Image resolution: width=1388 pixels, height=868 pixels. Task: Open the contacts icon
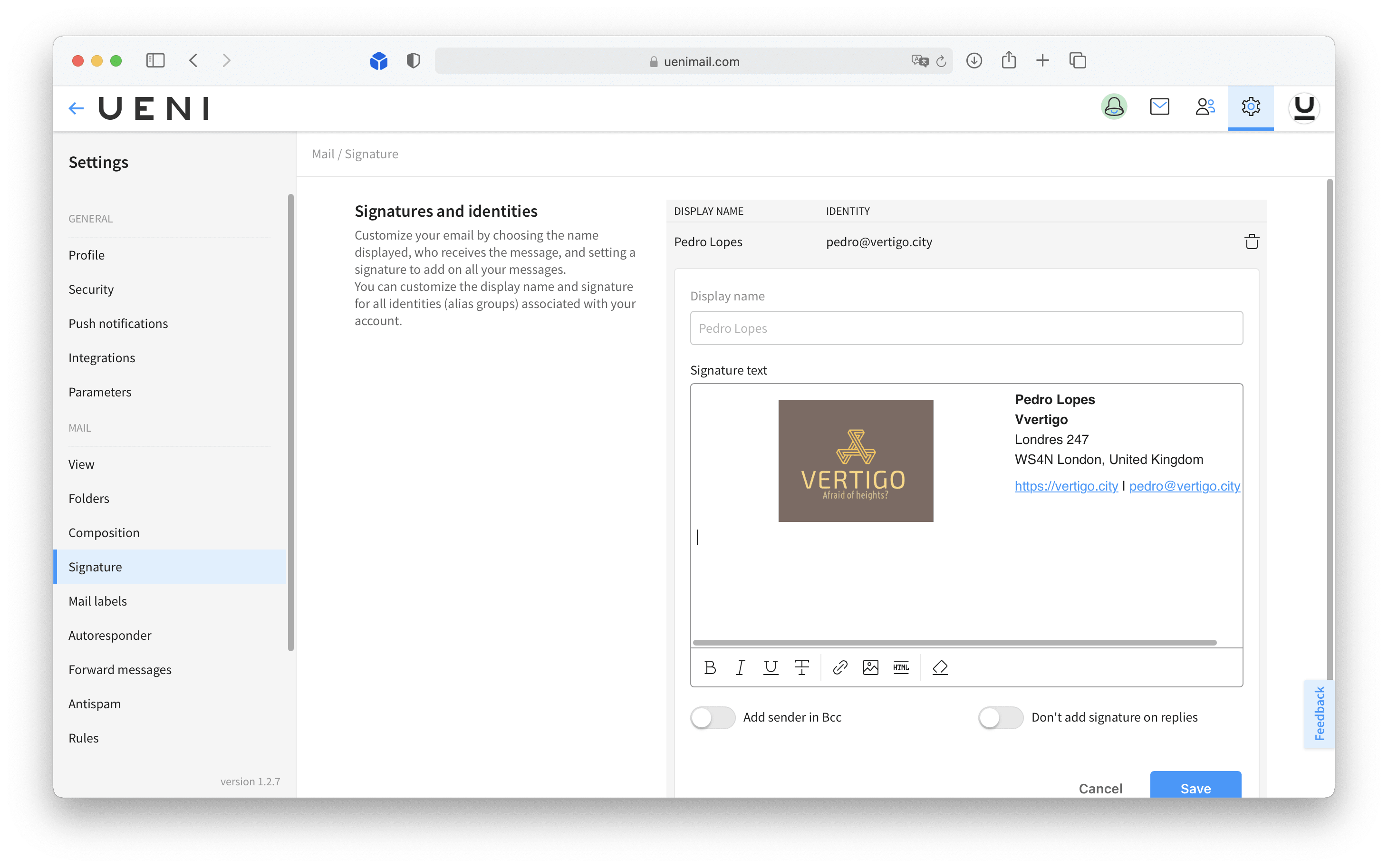point(1205,107)
